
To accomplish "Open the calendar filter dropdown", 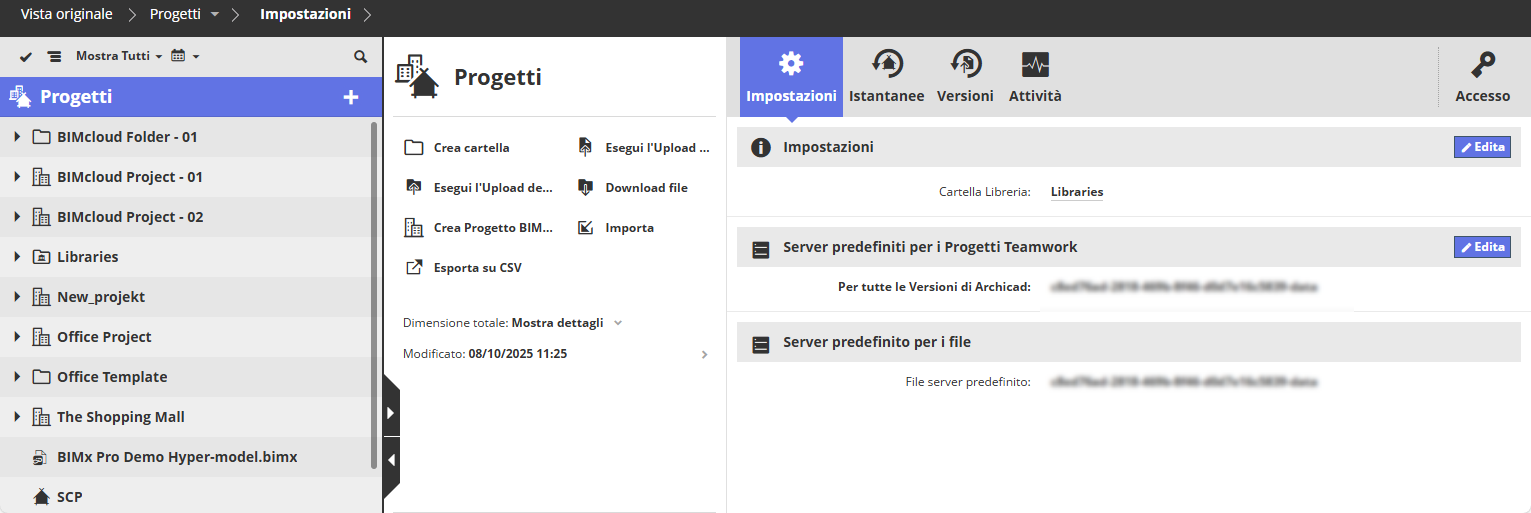I will tap(185, 57).
